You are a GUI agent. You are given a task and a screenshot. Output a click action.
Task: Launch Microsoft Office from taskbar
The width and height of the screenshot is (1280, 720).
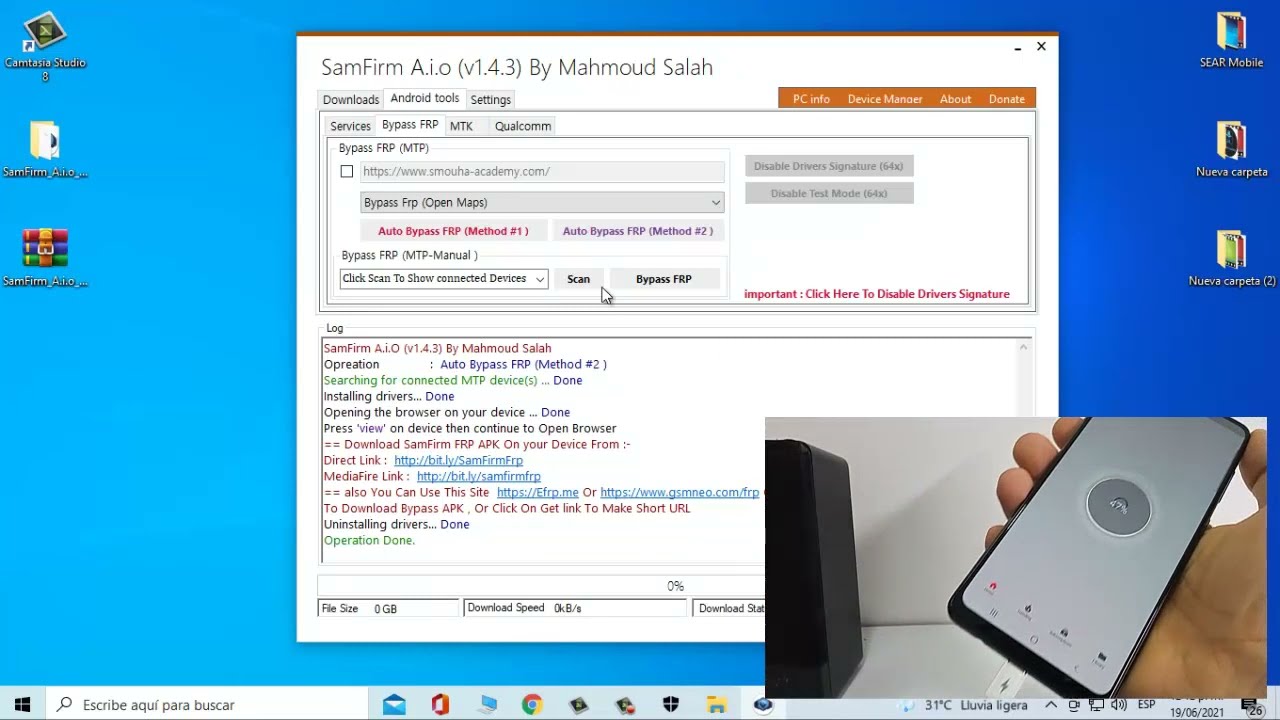click(440, 705)
